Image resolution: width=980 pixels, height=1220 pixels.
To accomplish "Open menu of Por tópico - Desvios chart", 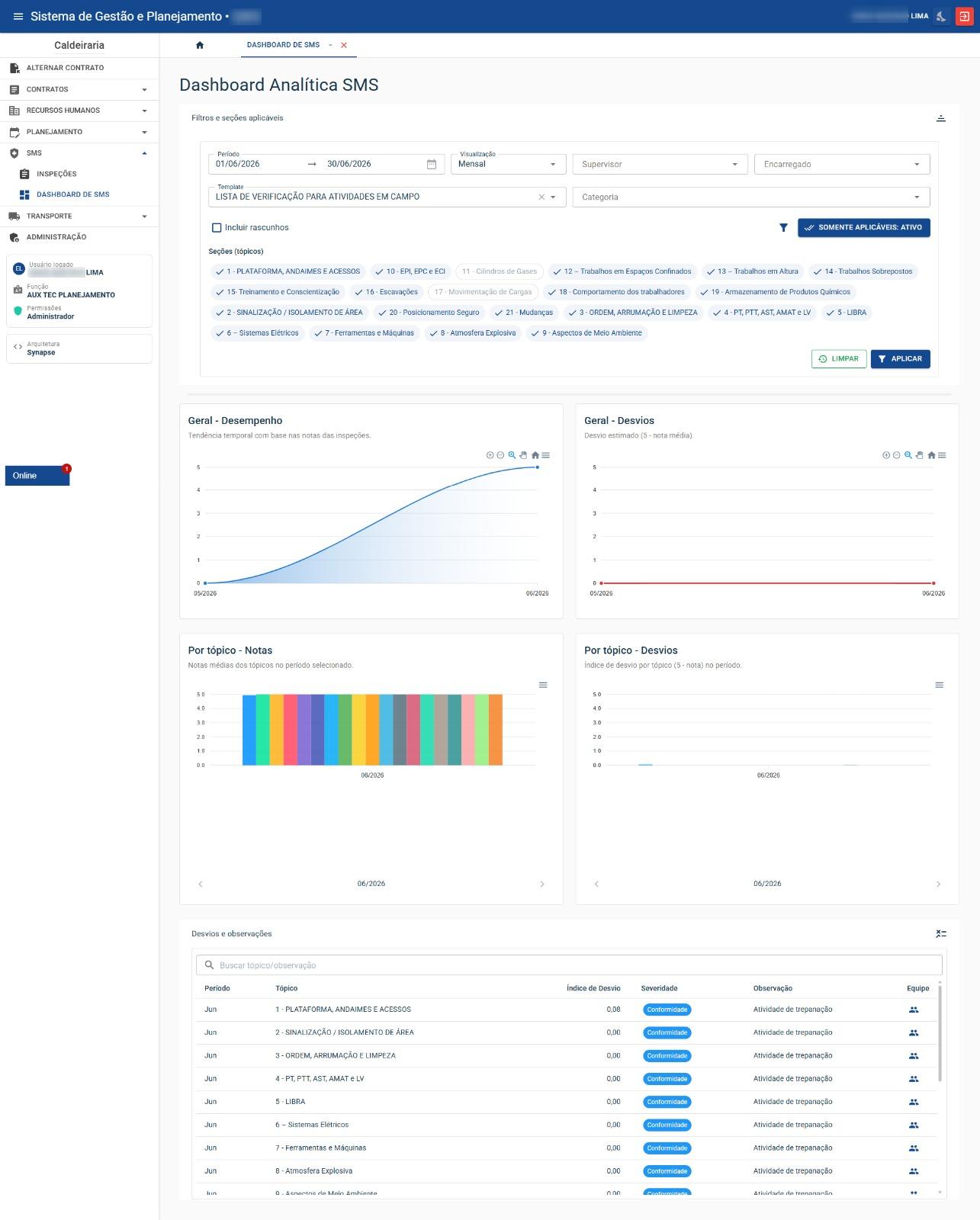I will (x=940, y=685).
